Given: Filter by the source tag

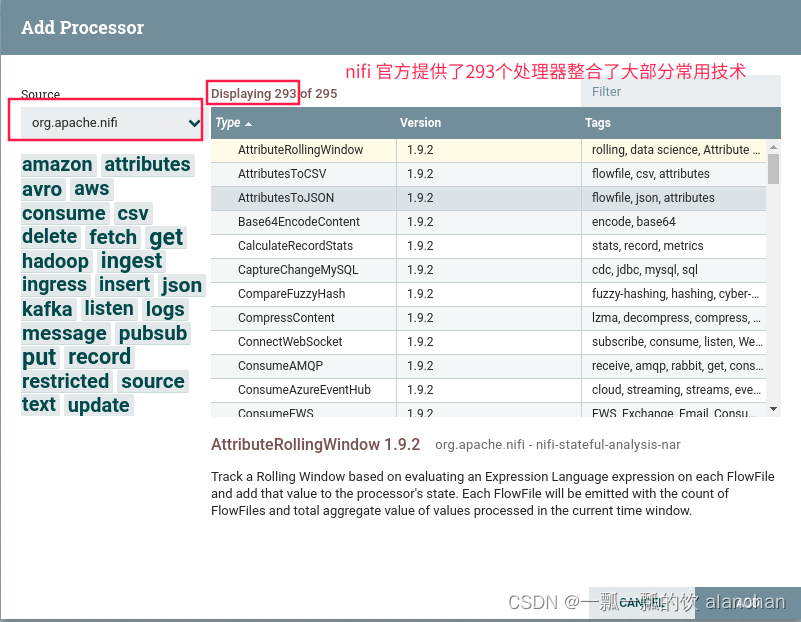Looking at the screenshot, I should click(x=153, y=381).
